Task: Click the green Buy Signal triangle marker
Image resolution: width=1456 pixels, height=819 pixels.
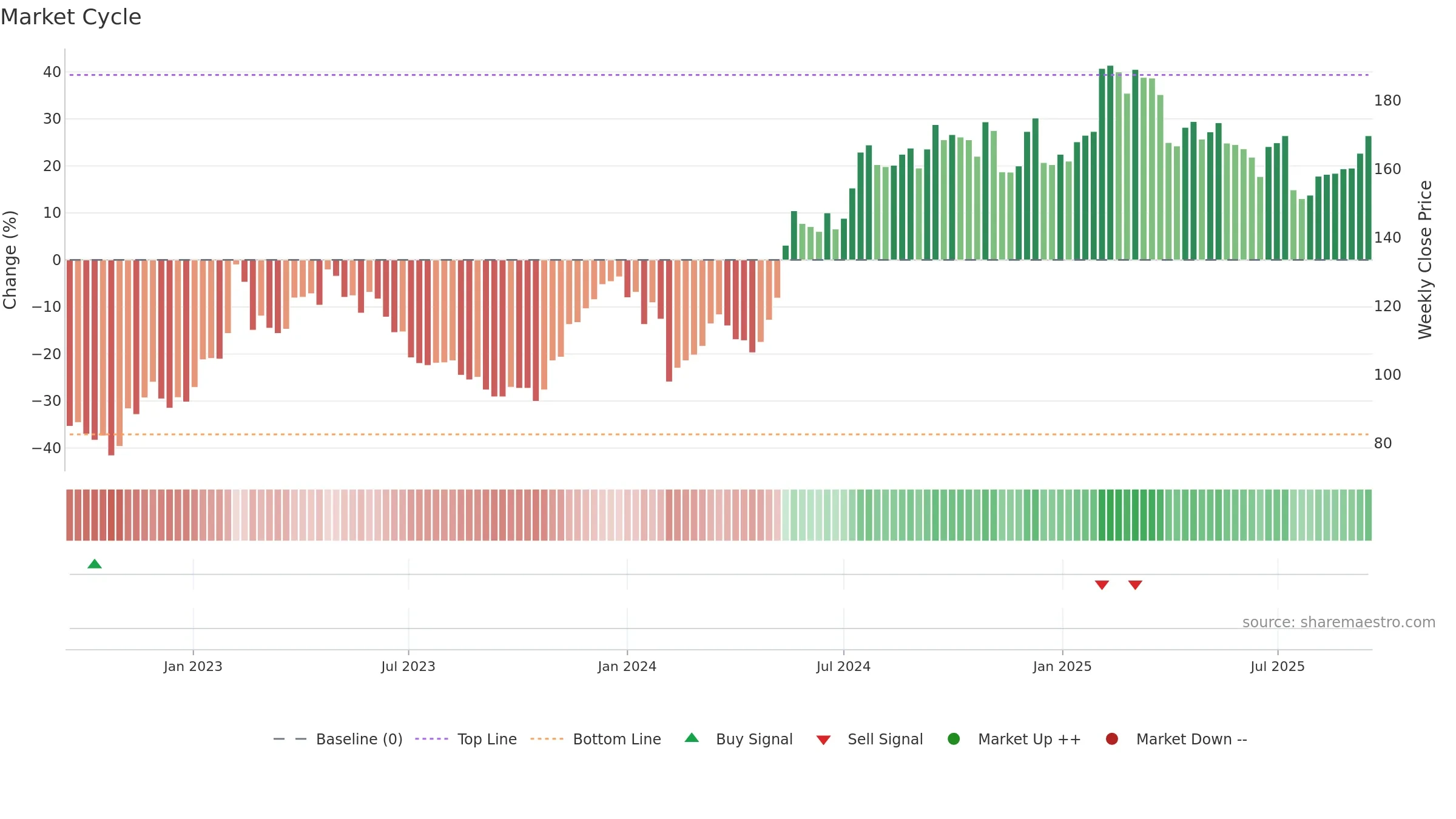Action: [x=95, y=564]
